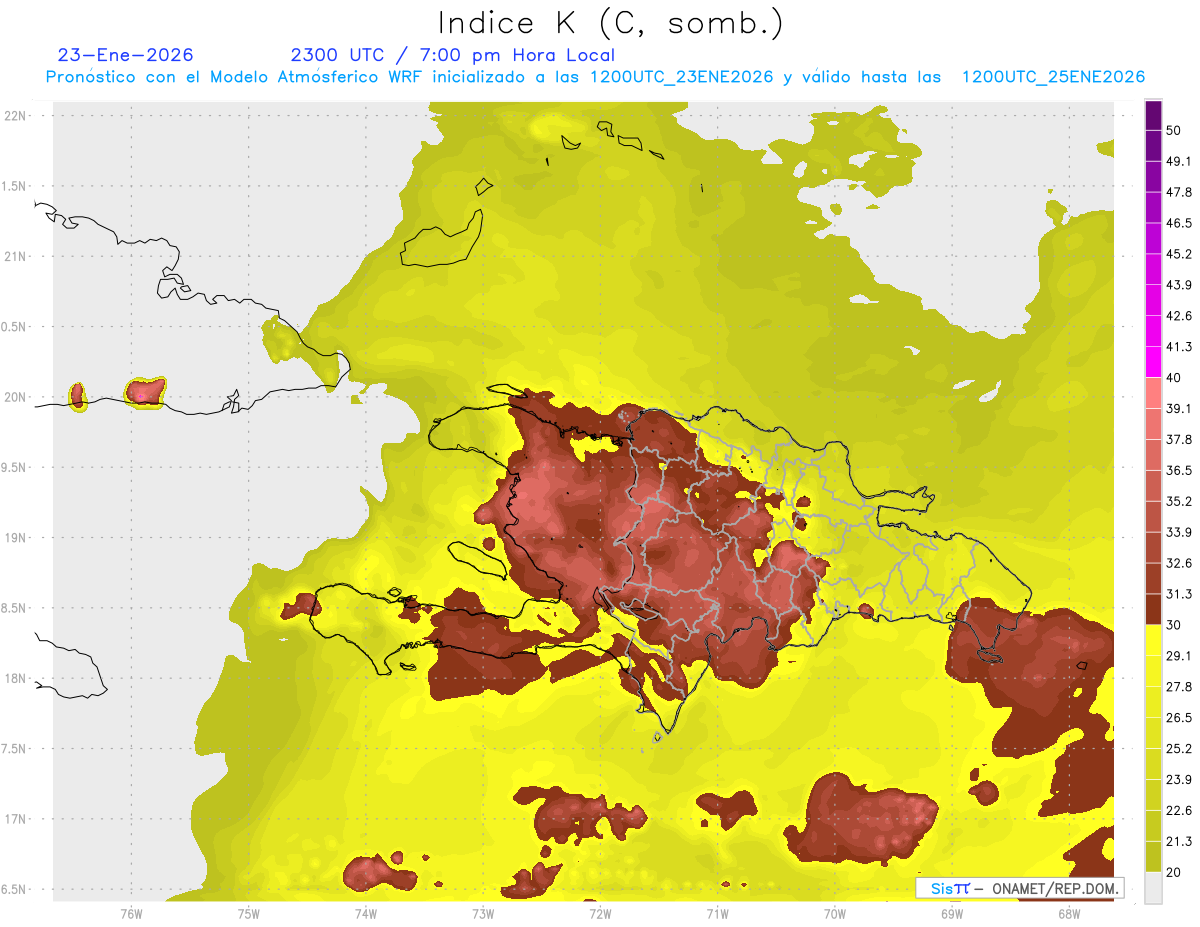
Task: Click the "Pronóstico con el Modelo Atmosférico WRF" line
Action: (595, 77)
